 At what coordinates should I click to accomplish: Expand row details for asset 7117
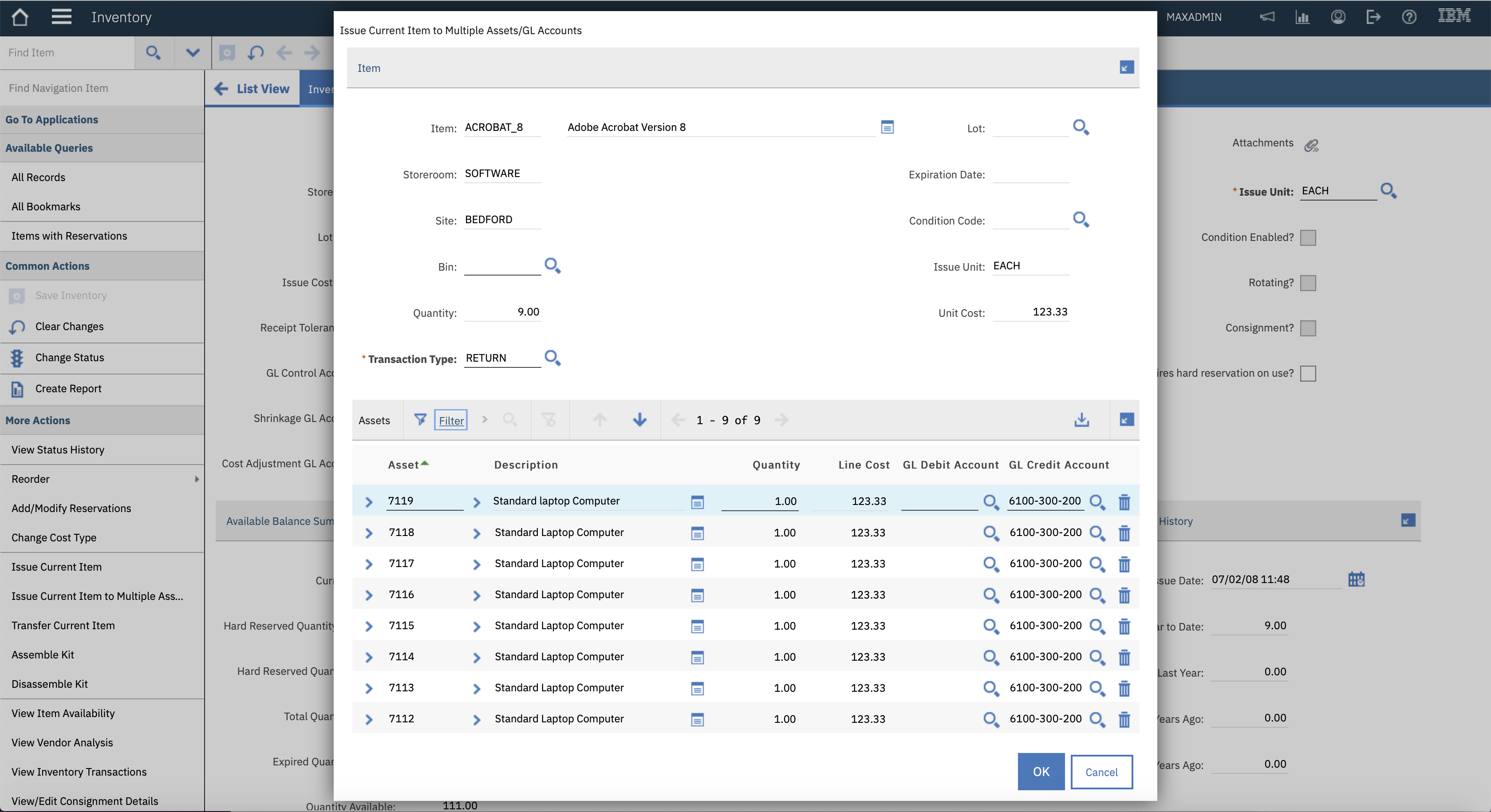click(x=369, y=564)
